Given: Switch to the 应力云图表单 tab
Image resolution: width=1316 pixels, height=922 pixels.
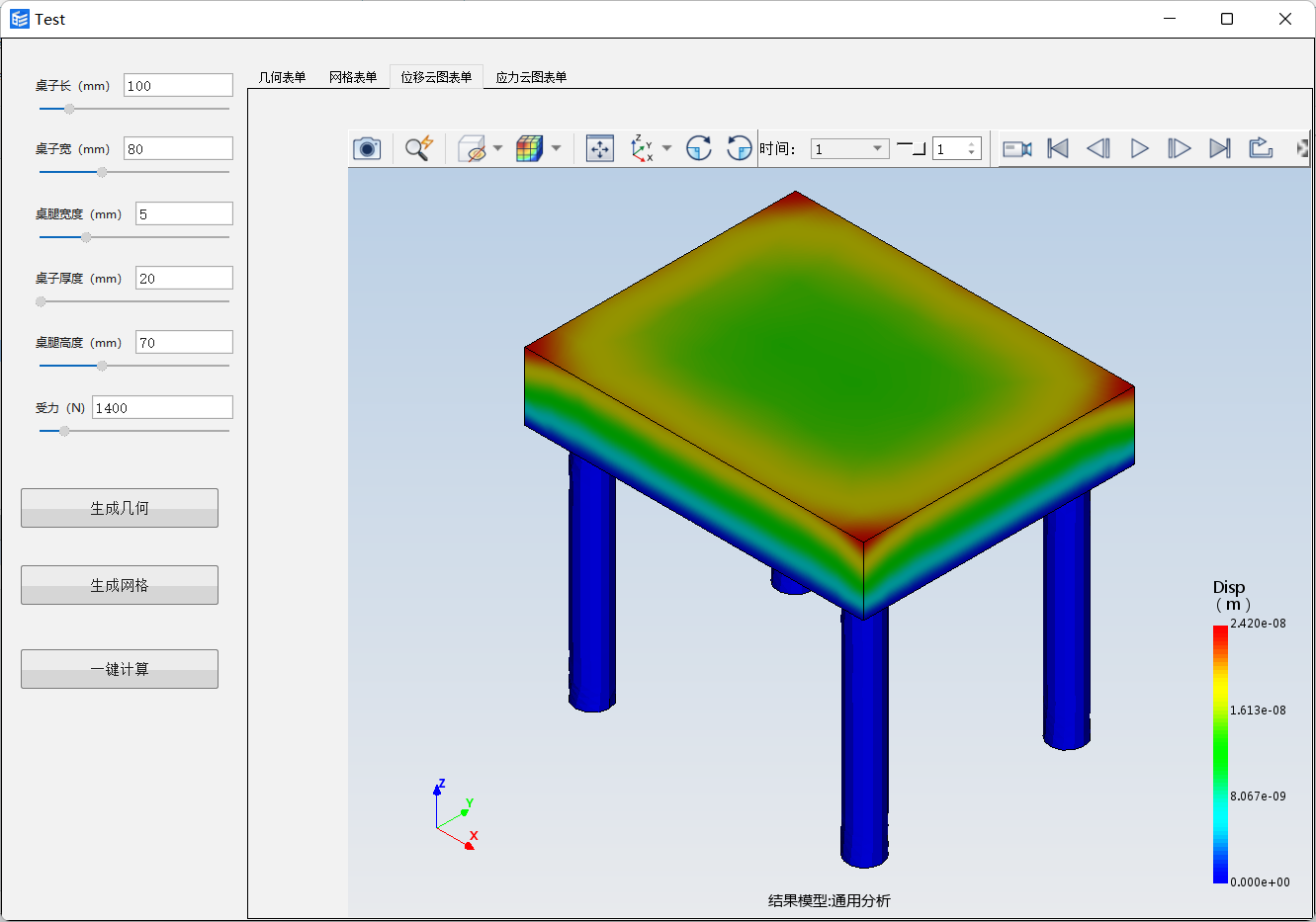Looking at the screenshot, I should pos(531,77).
